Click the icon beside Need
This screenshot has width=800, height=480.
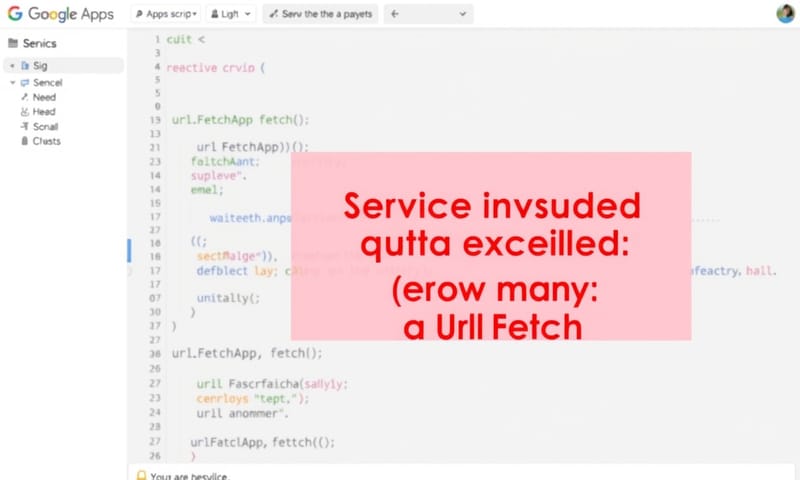pos(24,97)
